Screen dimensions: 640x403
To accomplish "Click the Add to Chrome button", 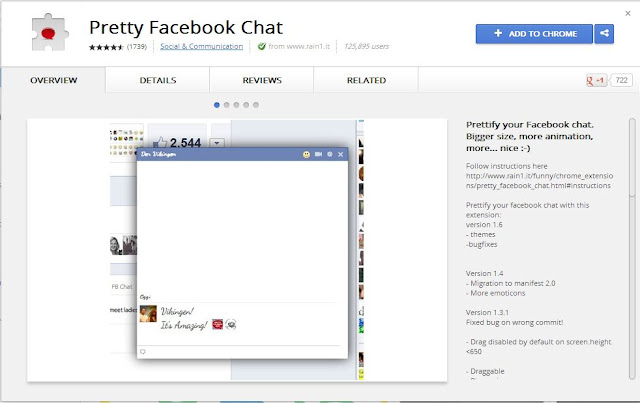I will click(x=534, y=34).
